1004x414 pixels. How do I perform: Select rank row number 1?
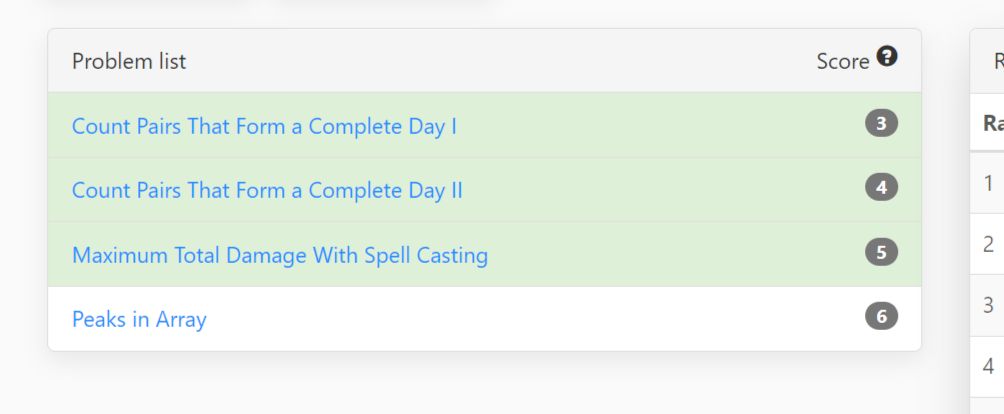point(987,183)
